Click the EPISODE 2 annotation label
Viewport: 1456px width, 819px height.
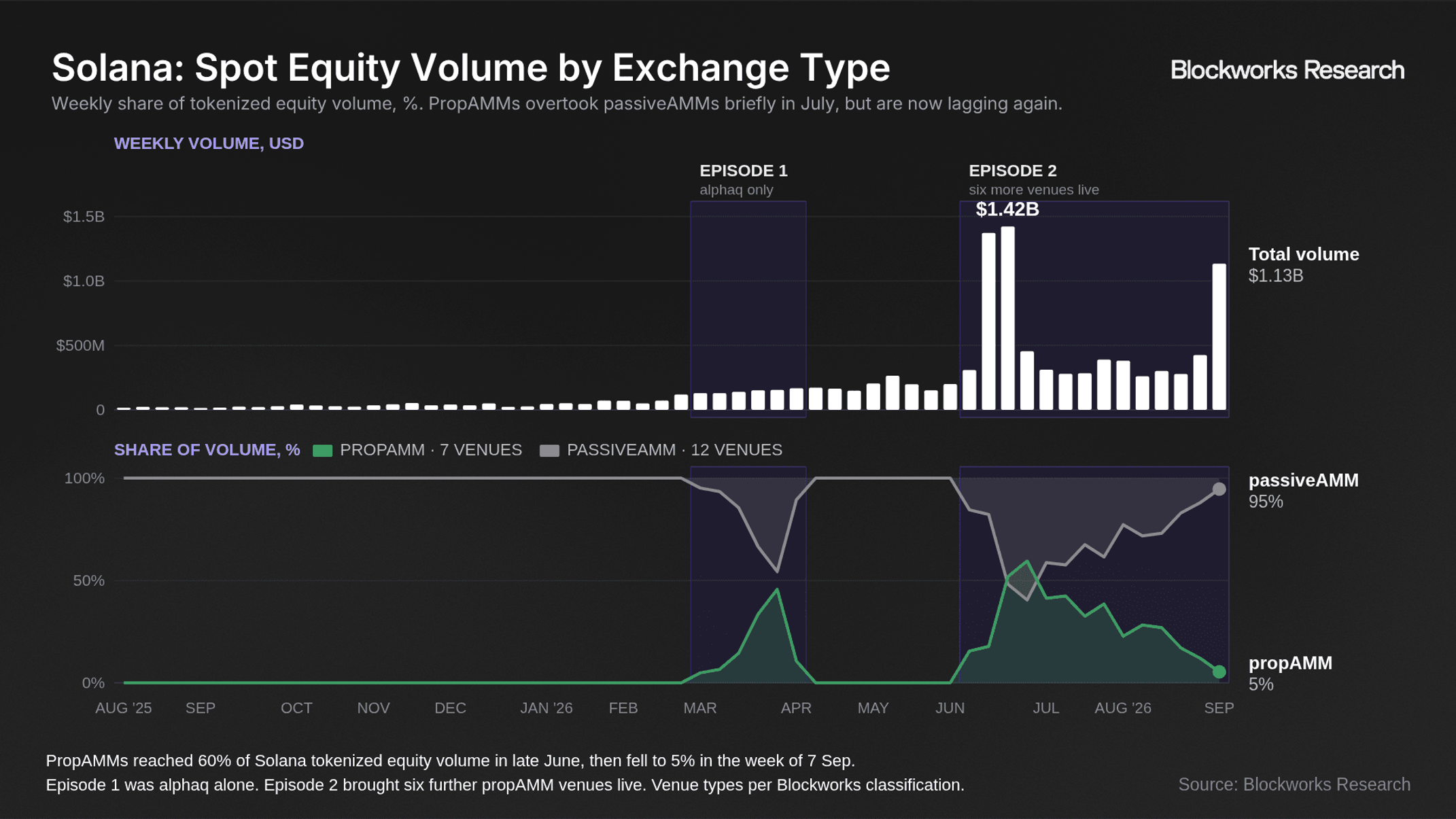1013,171
